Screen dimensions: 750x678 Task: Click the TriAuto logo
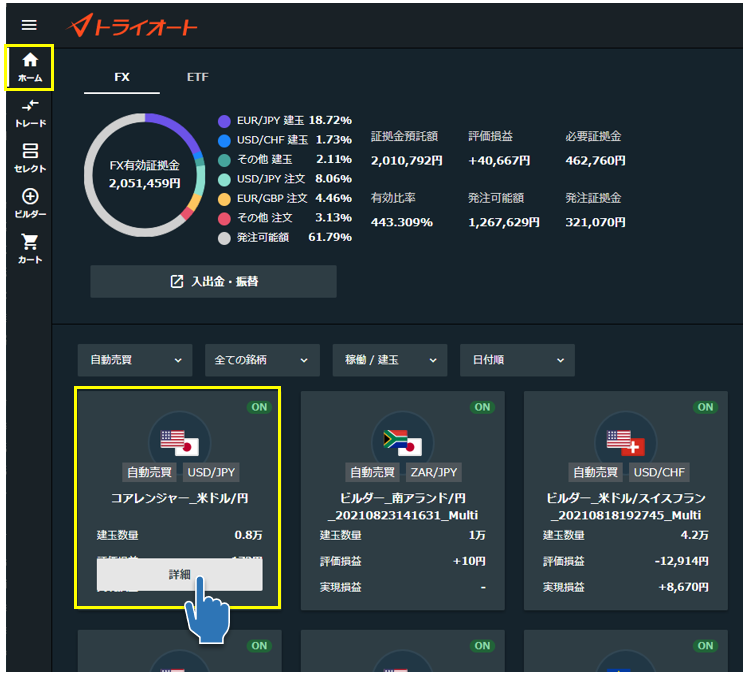tap(132, 25)
